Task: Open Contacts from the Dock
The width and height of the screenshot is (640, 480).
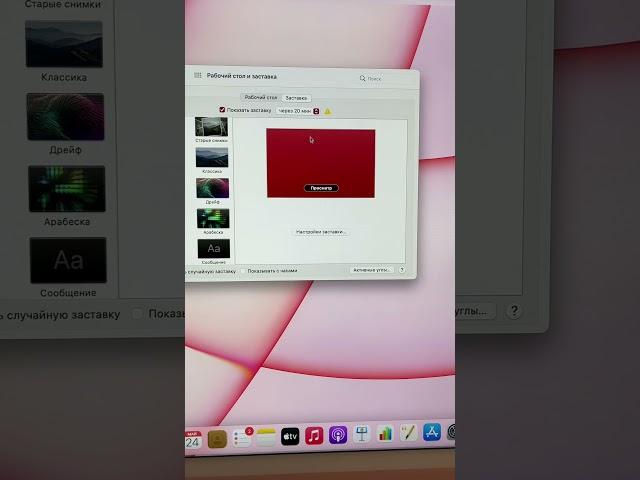Action: click(218, 439)
